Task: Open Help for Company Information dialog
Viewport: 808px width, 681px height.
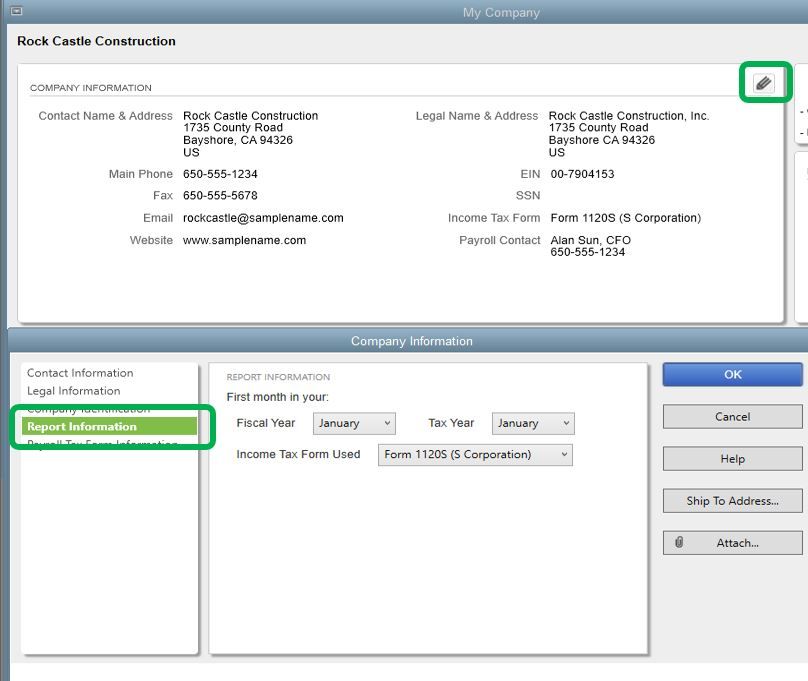Action: click(x=732, y=458)
